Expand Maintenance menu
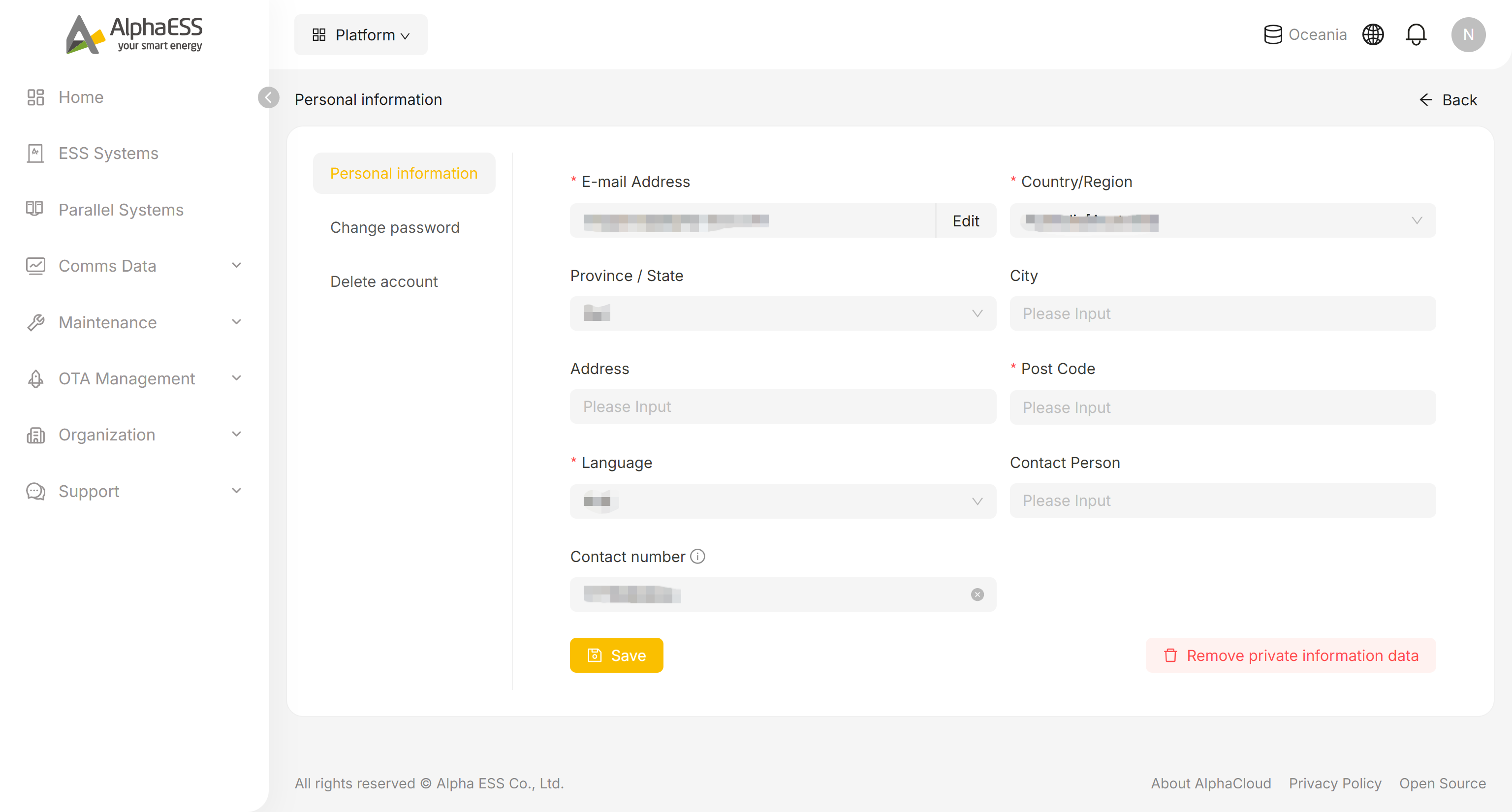1512x812 pixels. coord(134,322)
